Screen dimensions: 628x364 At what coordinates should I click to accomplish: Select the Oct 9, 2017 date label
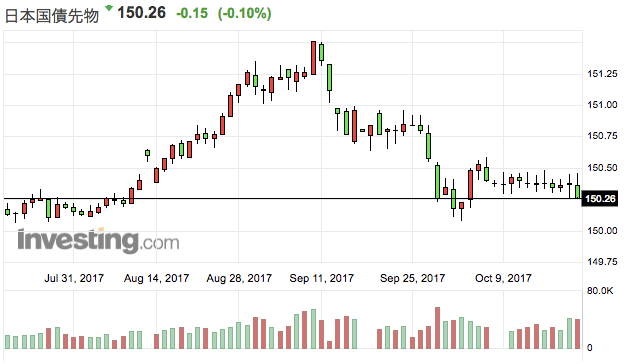pyautogui.click(x=503, y=278)
